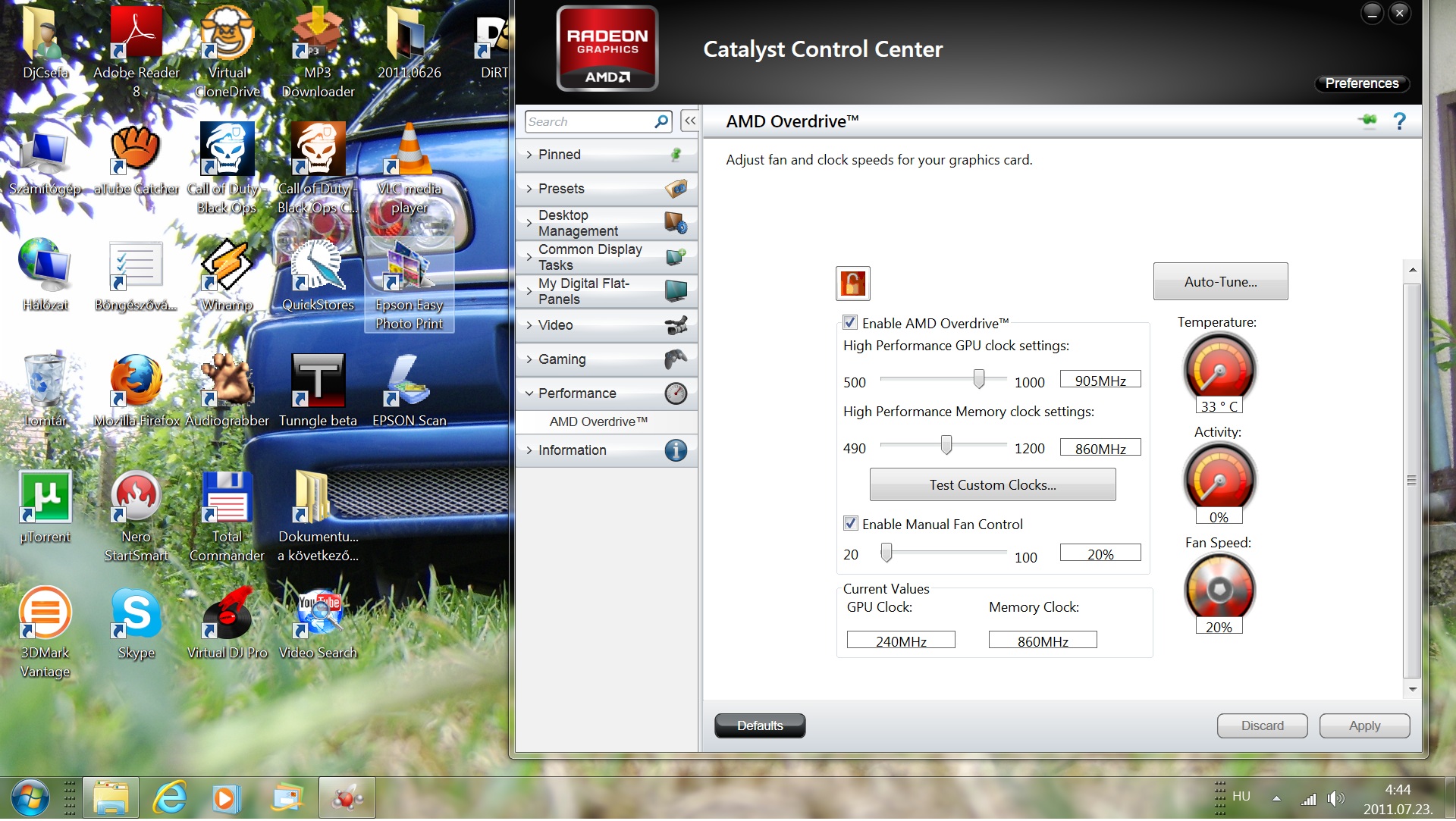Collapse the sidebar with the double-arrow button
The width and height of the screenshot is (1456, 821).
(x=689, y=121)
